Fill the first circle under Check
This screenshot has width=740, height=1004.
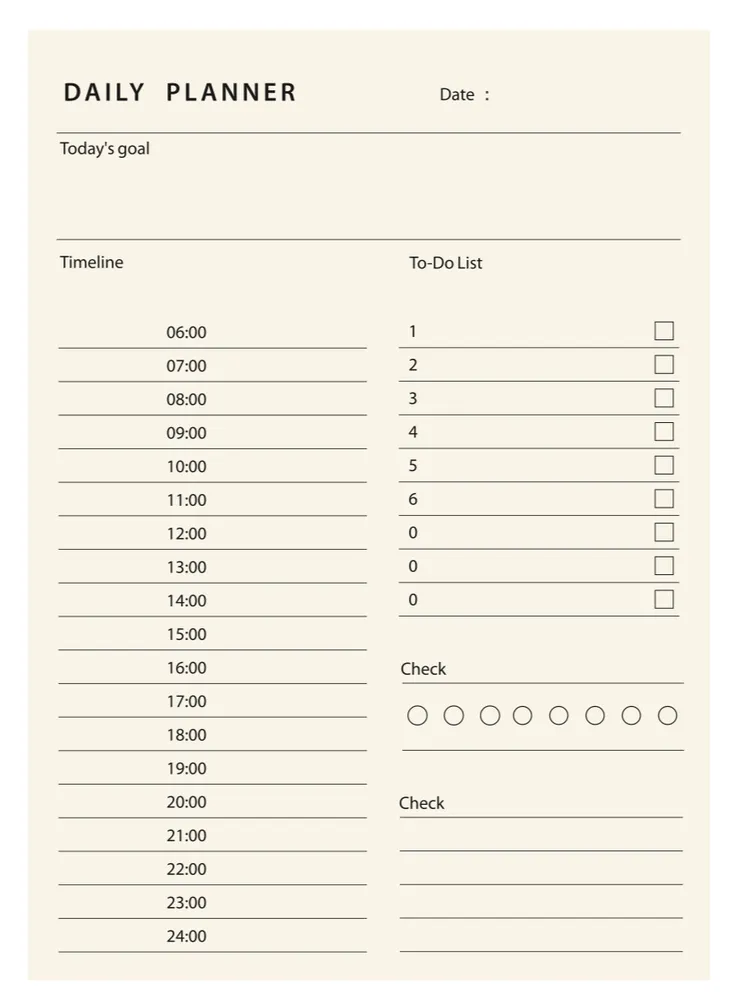pos(418,715)
